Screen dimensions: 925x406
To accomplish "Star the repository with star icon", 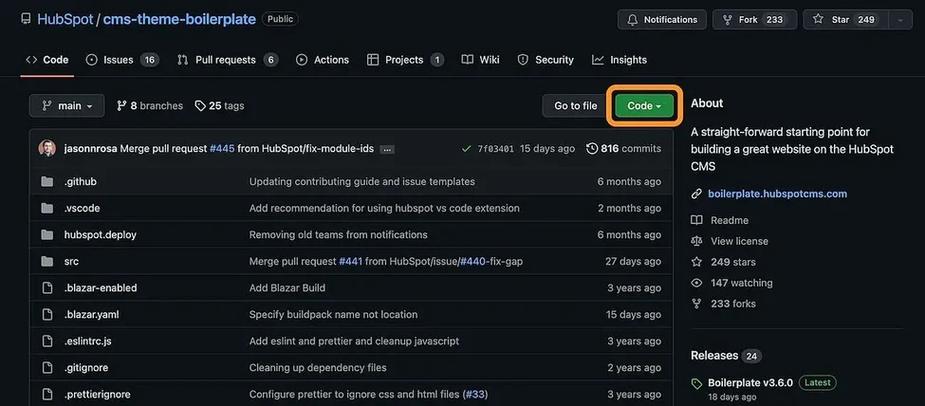I will click(x=818, y=19).
